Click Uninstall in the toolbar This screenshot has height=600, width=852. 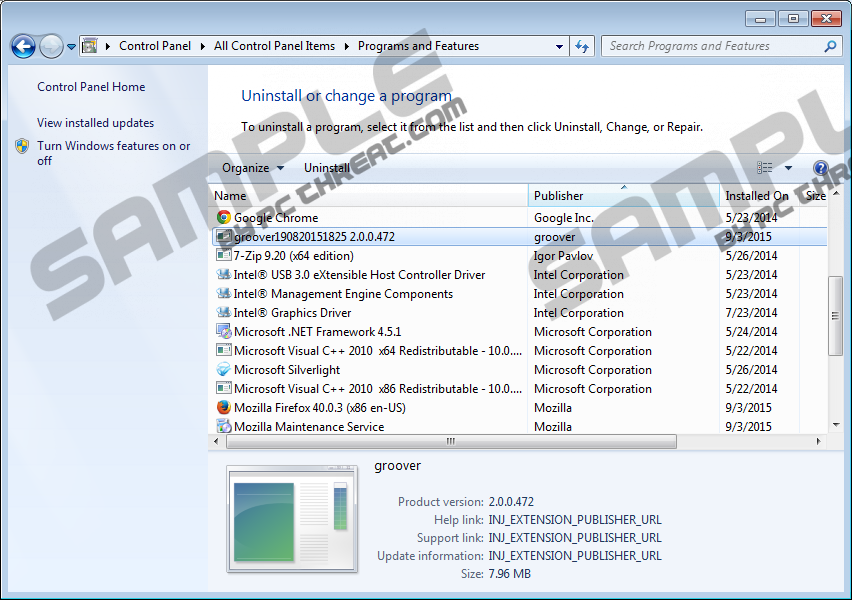coord(327,168)
